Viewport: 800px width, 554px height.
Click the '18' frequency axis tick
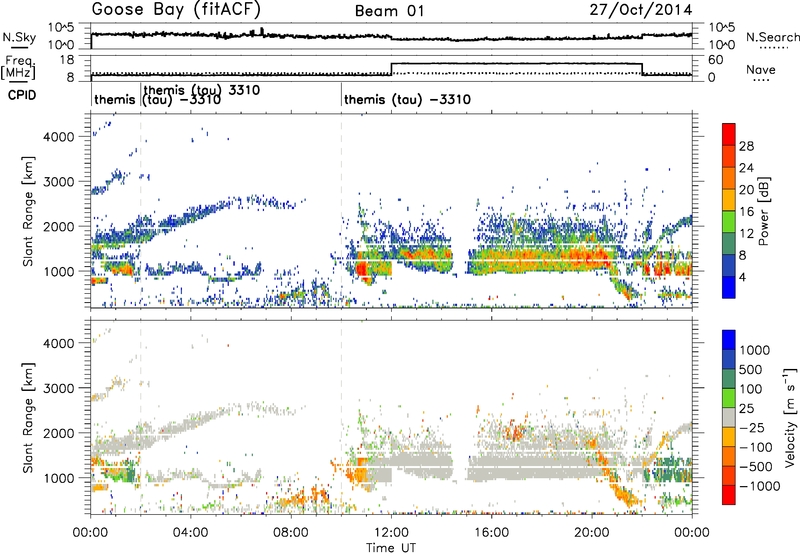point(67,60)
